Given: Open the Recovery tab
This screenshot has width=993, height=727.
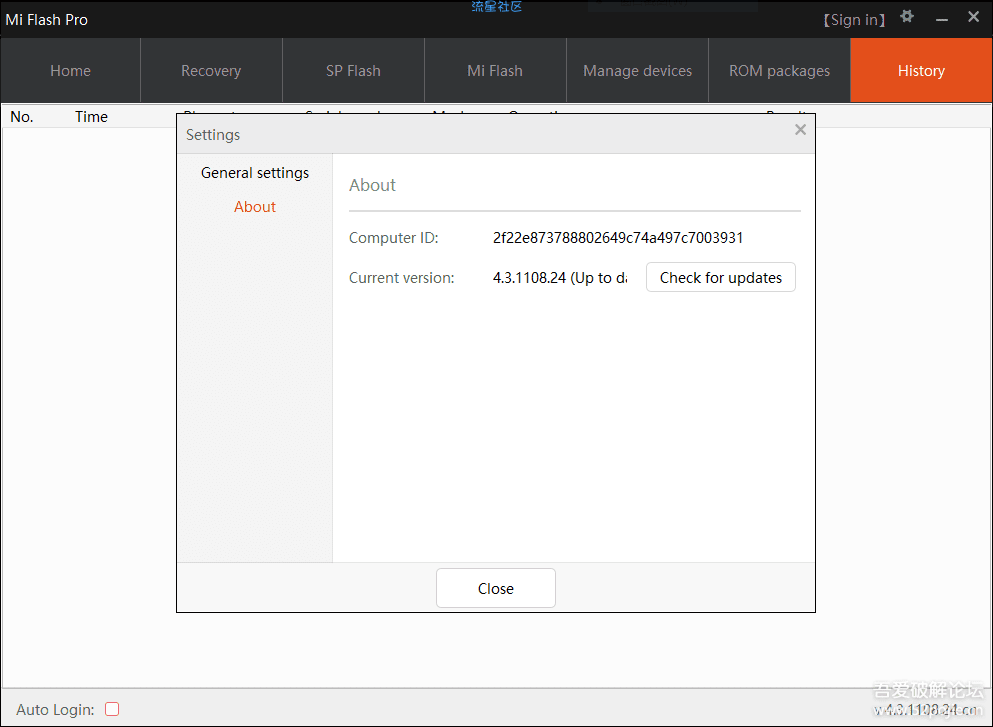Looking at the screenshot, I should [211, 70].
